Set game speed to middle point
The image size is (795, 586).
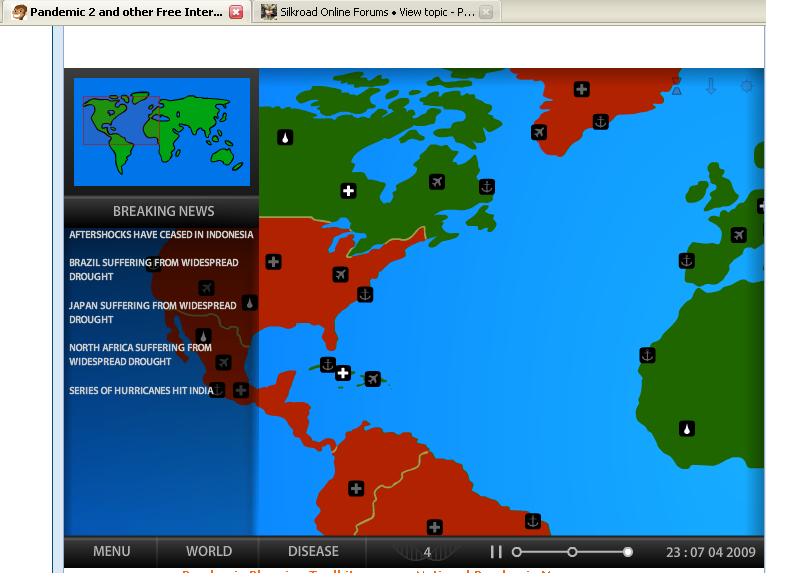pos(572,552)
